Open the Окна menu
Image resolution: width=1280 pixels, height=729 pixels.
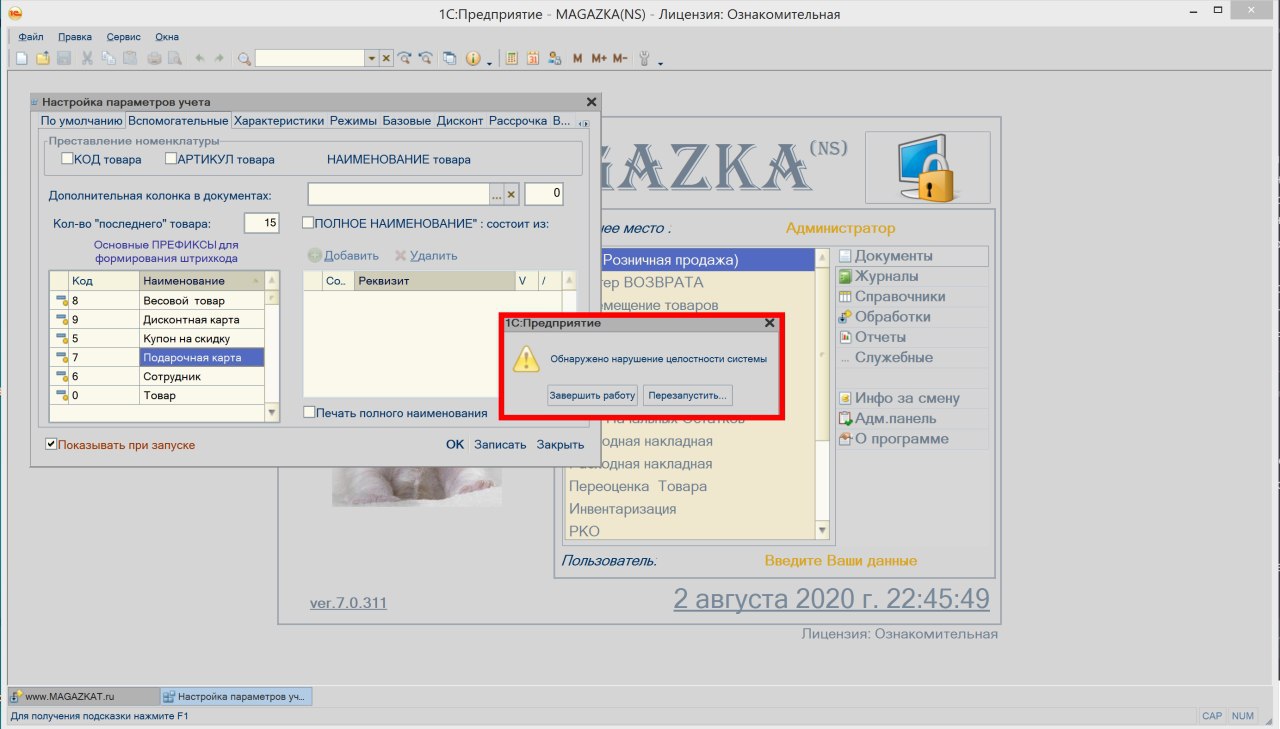[x=167, y=37]
